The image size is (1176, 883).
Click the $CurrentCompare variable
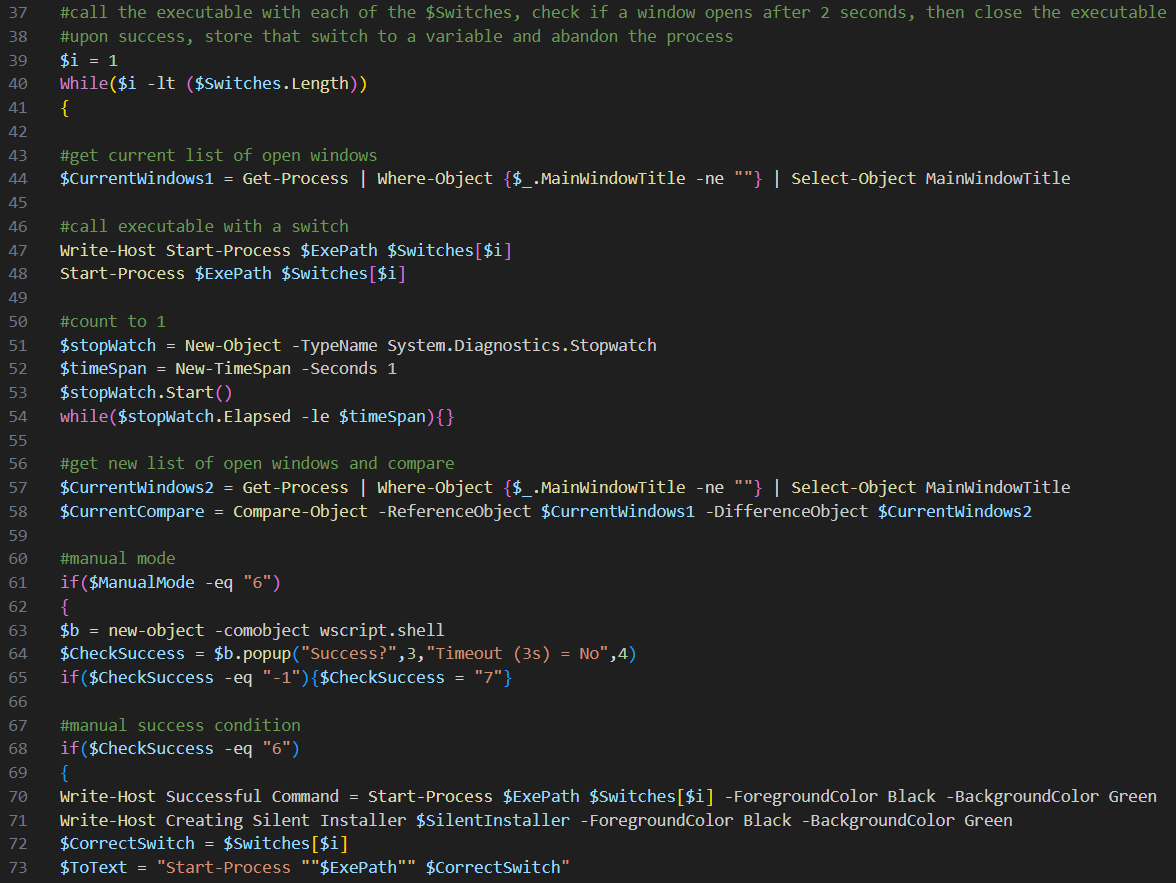(x=136, y=511)
